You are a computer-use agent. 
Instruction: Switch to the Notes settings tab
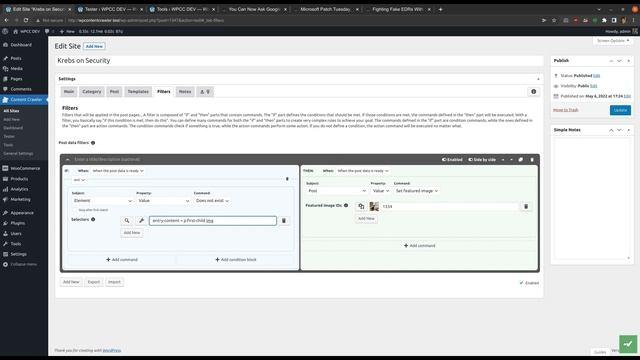[x=185, y=92]
